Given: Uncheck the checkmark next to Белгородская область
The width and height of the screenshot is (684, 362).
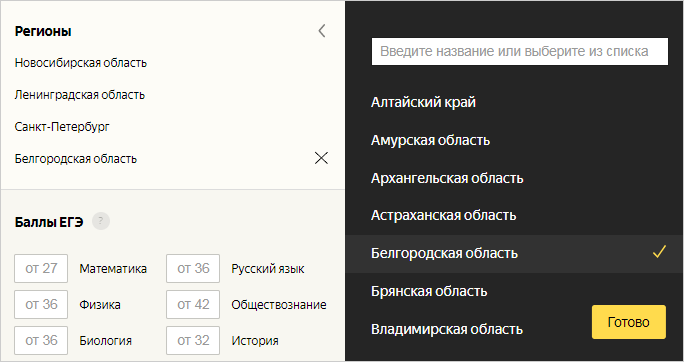Looking at the screenshot, I should pos(659,252).
